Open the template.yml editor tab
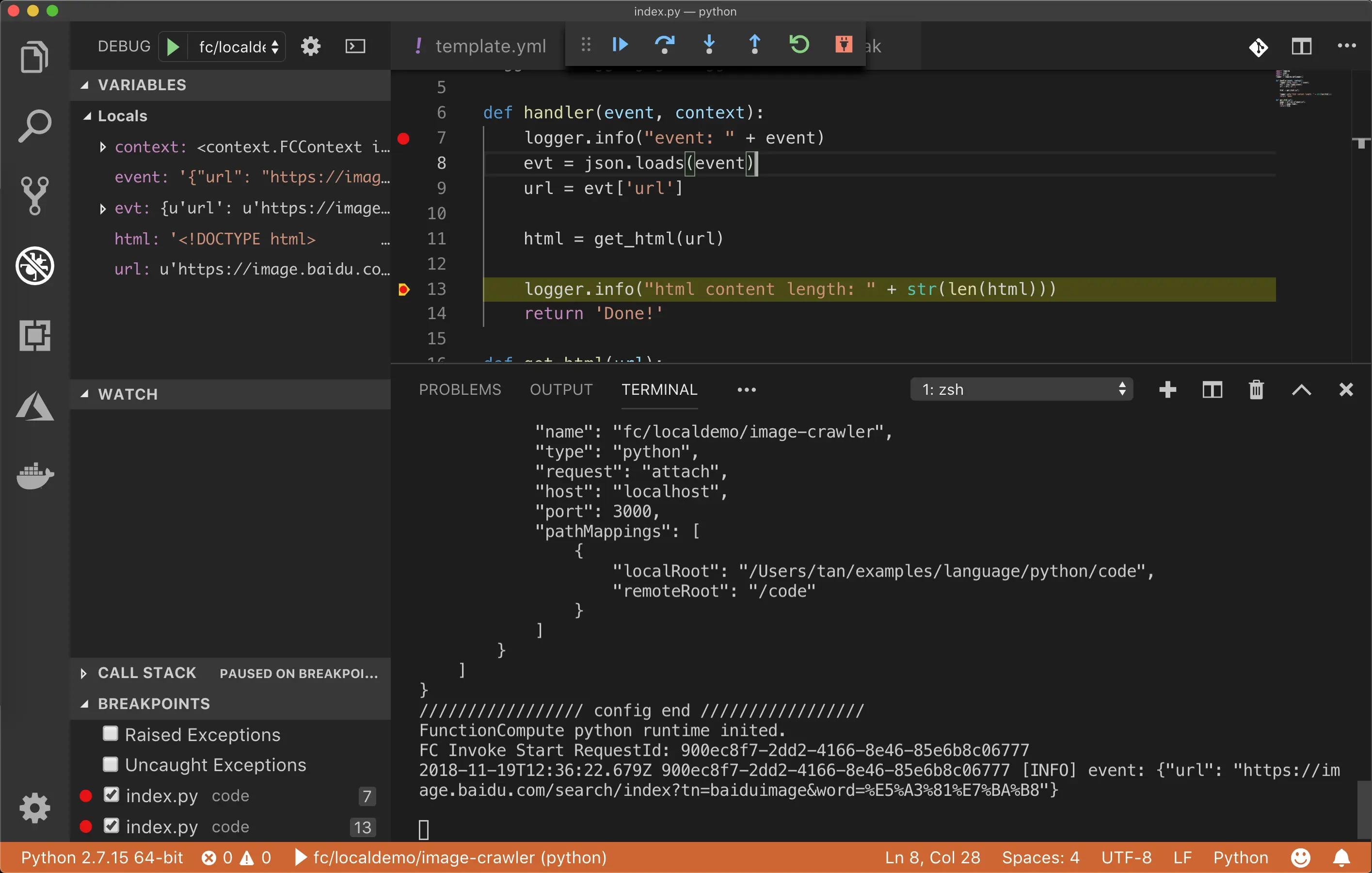 [x=490, y=46]
